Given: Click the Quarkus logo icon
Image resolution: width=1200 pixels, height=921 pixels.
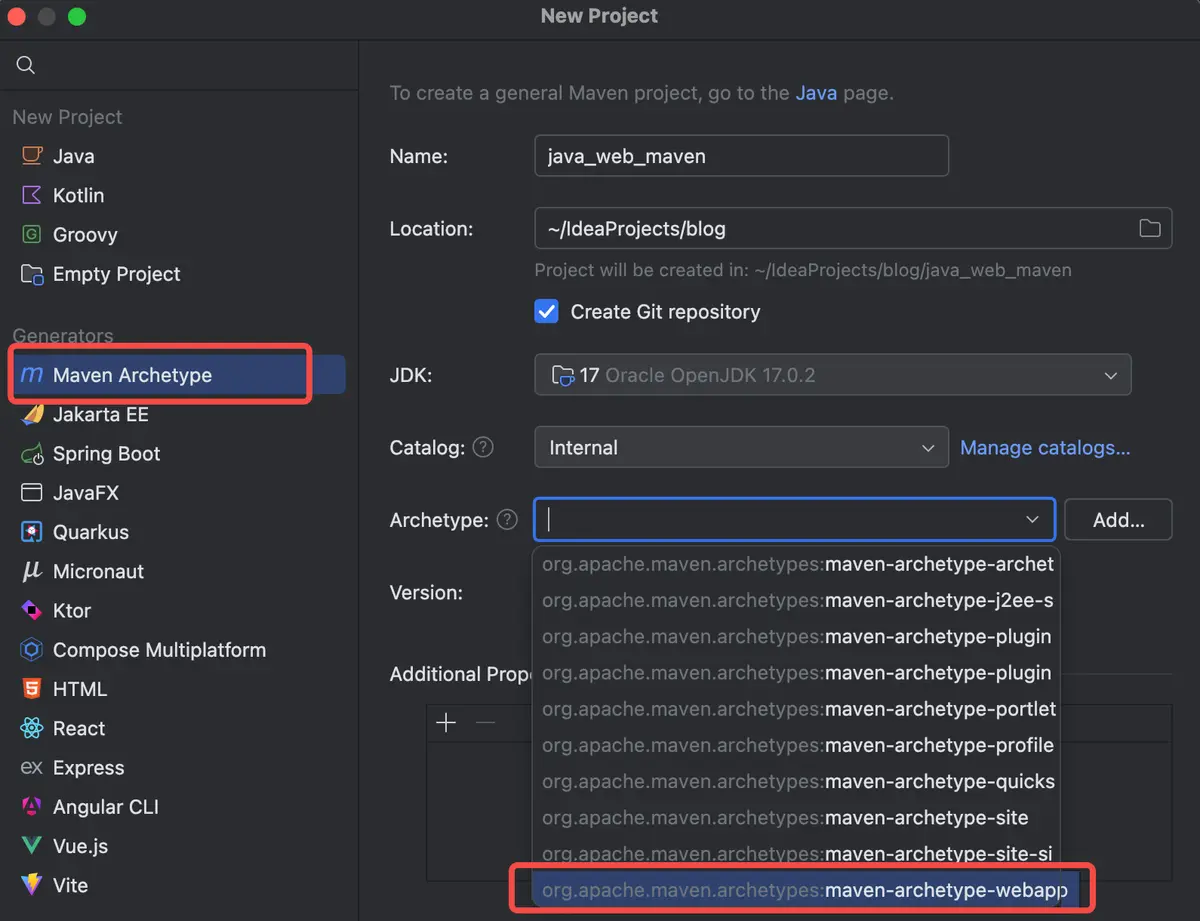Looking at the screenshot, I should click(32, 532).
